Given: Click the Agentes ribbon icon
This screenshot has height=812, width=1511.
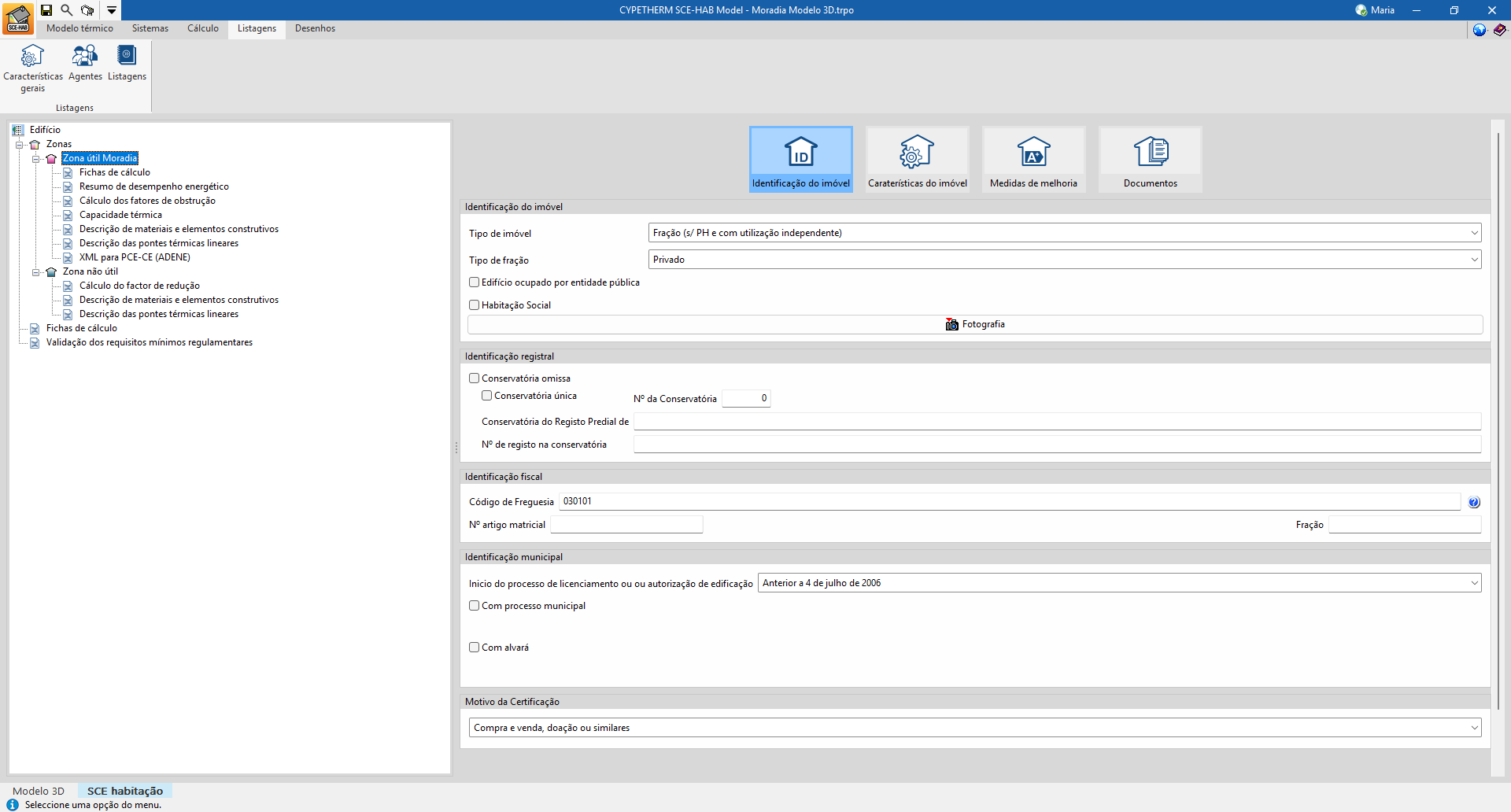Looking at the screenshot, I should tap(85, 63).
